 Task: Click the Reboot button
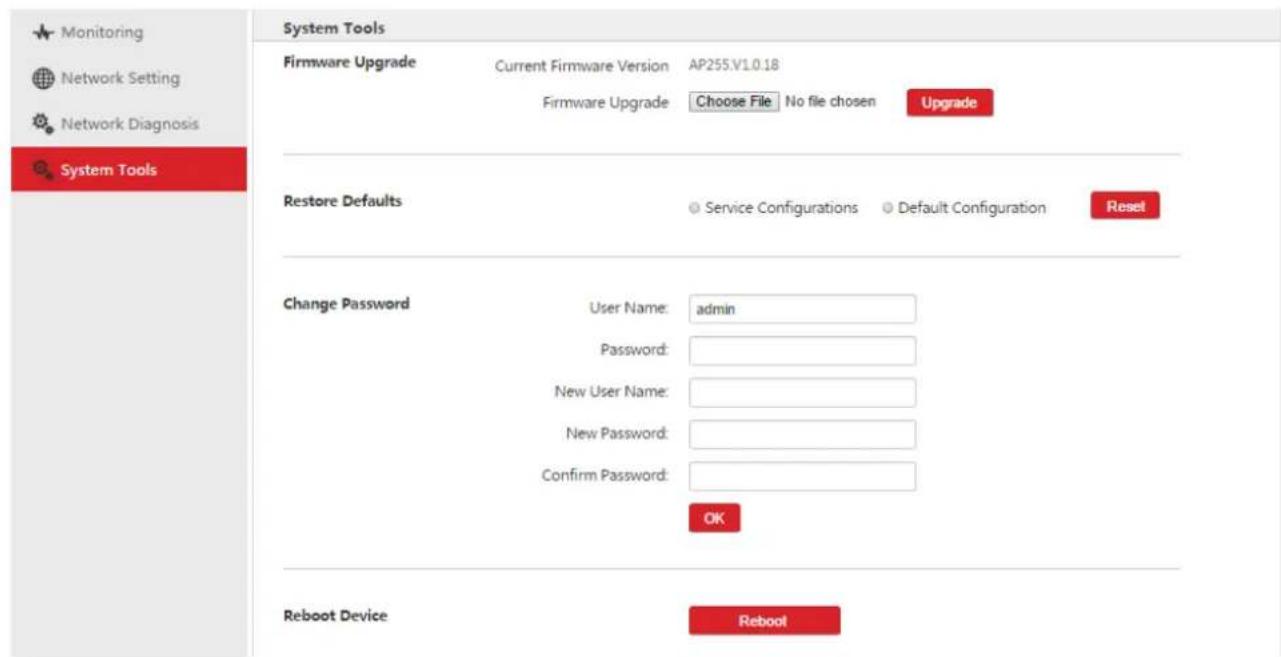point(764,621)
